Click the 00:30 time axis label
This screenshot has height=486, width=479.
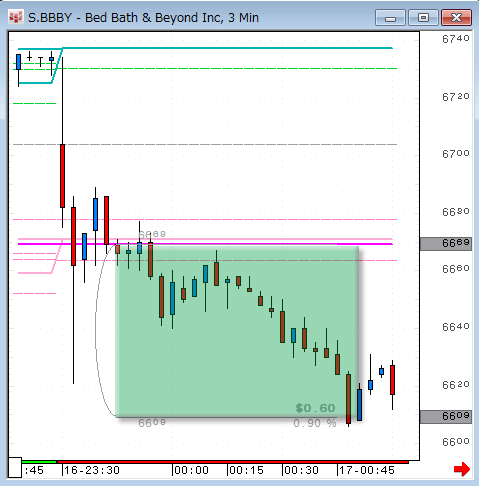301,470
